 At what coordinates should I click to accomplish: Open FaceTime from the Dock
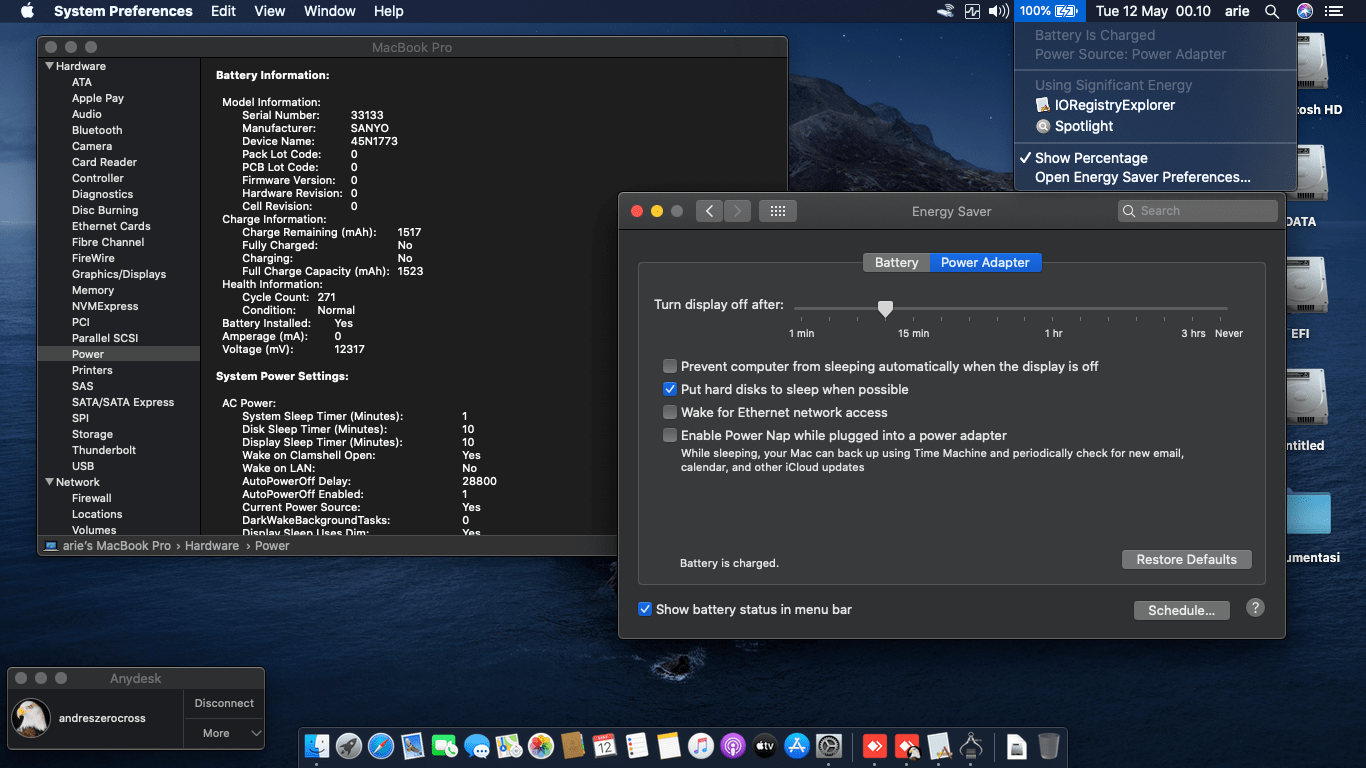tap(445, 746)
